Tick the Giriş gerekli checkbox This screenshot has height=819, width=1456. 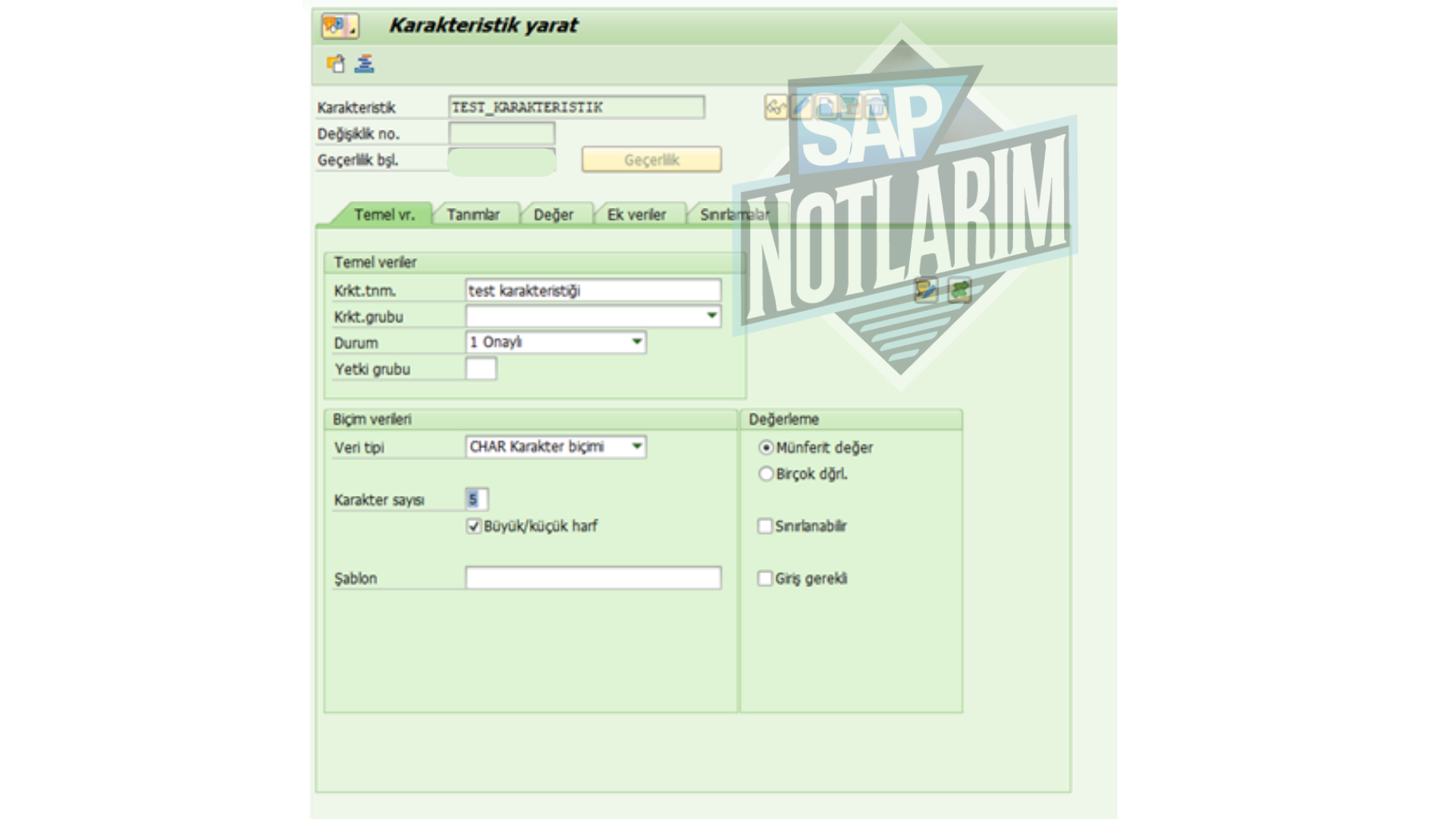[765, 579]
